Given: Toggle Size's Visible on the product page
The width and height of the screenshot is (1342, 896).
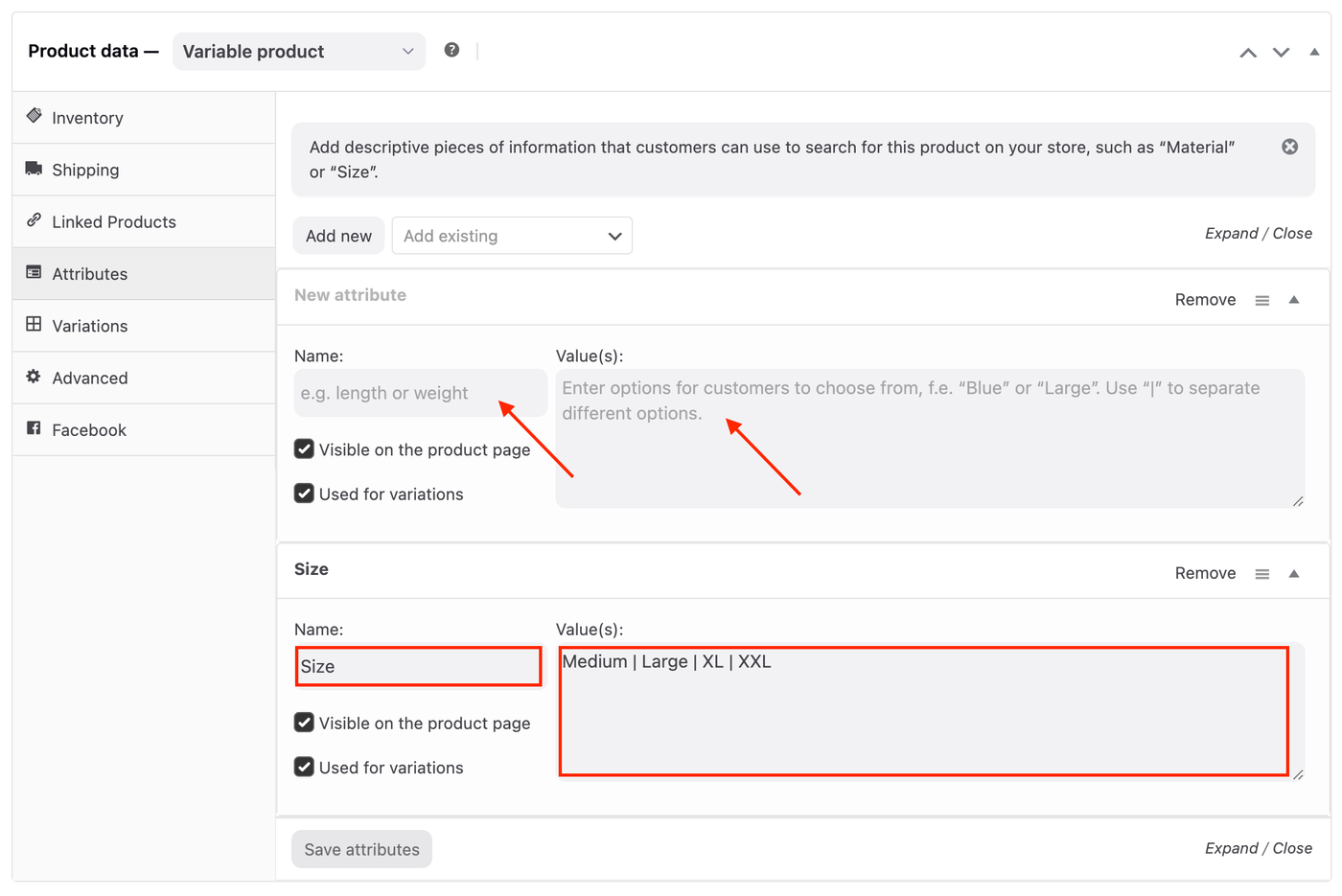Looking at the screenshot, I should point(304,723).
